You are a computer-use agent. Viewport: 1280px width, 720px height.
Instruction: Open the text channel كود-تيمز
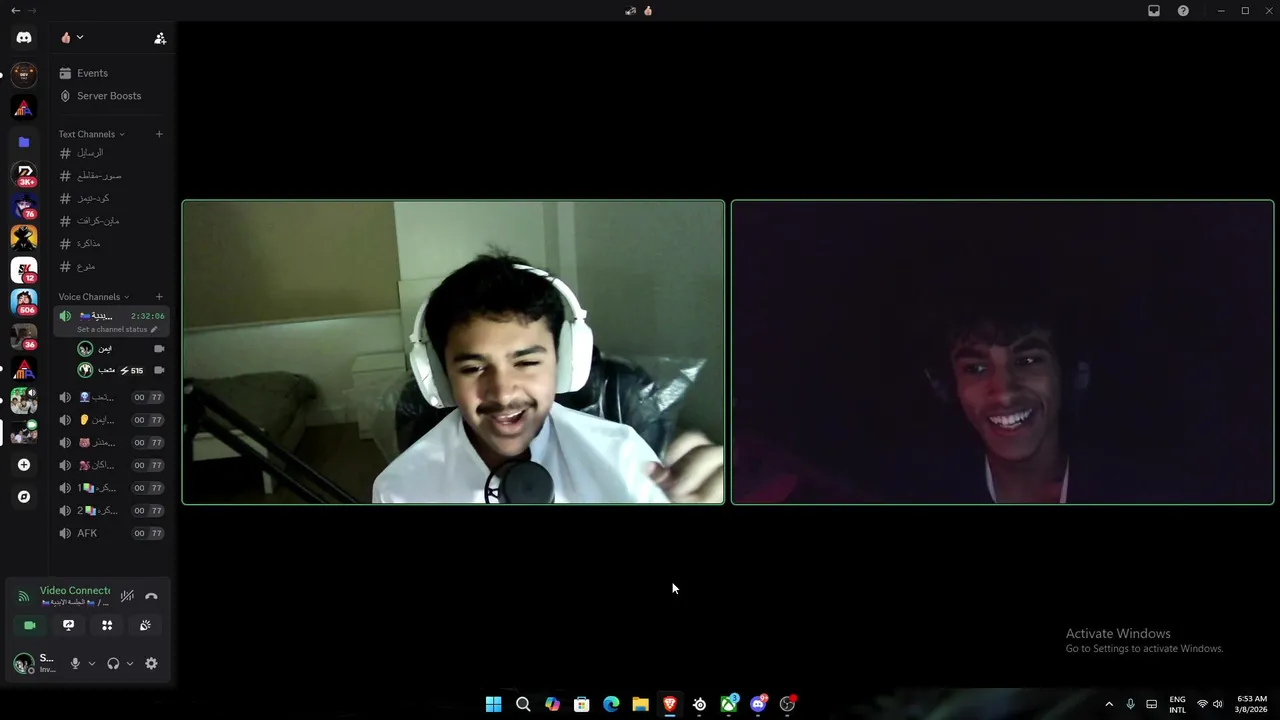tap(111, 198)
